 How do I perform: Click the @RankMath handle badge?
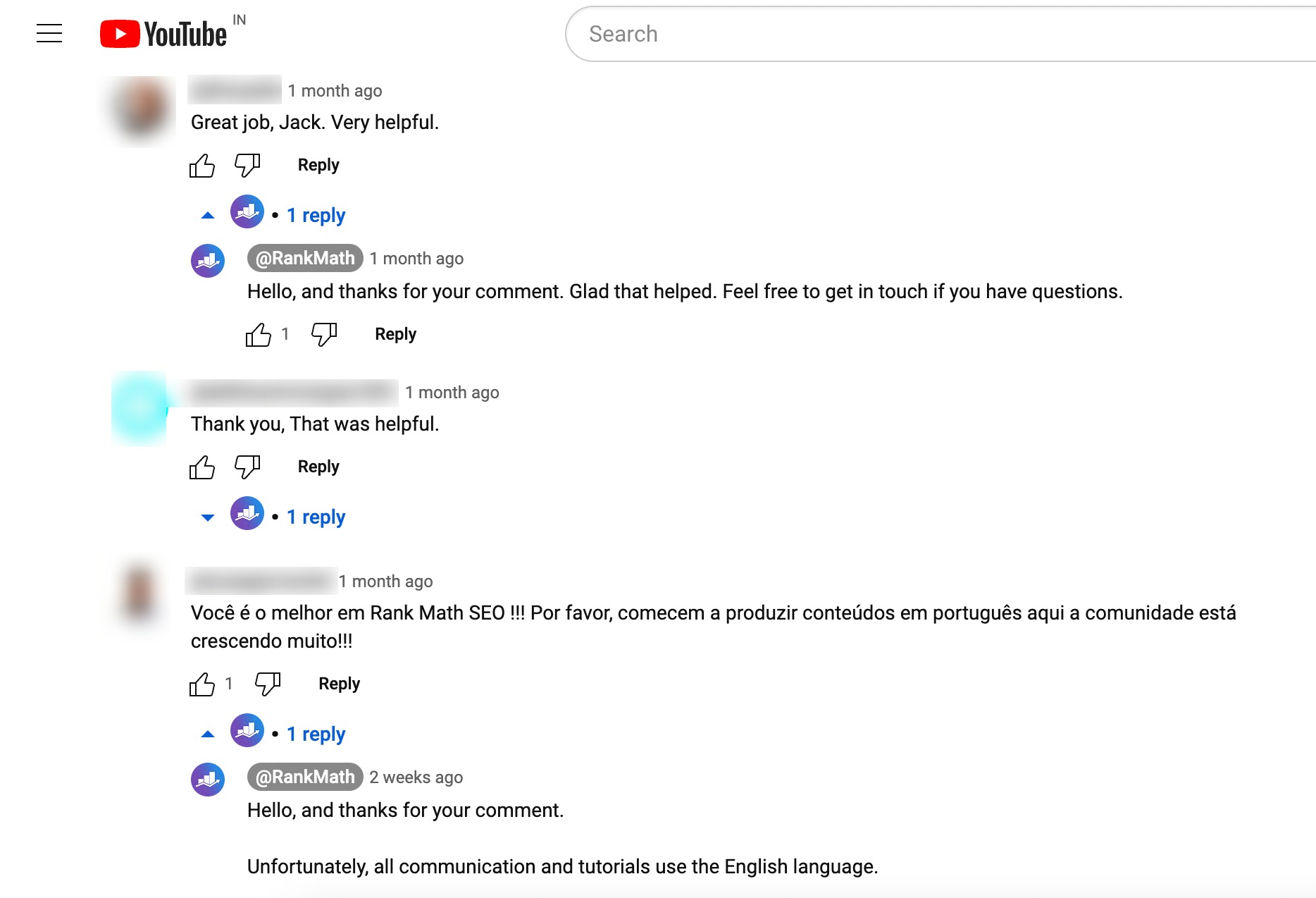304,258
